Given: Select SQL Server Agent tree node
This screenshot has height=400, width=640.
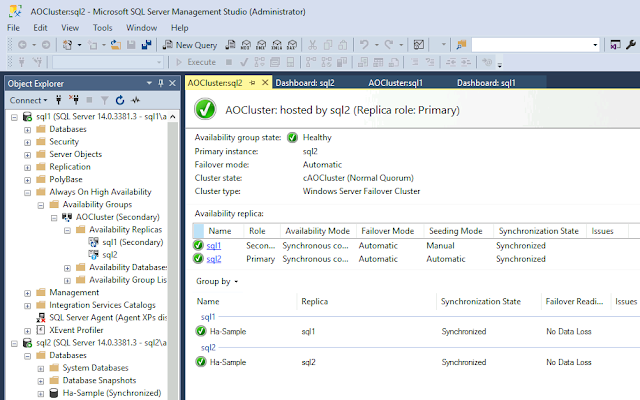Looking at the screenshot, I should tap(108, 318).
